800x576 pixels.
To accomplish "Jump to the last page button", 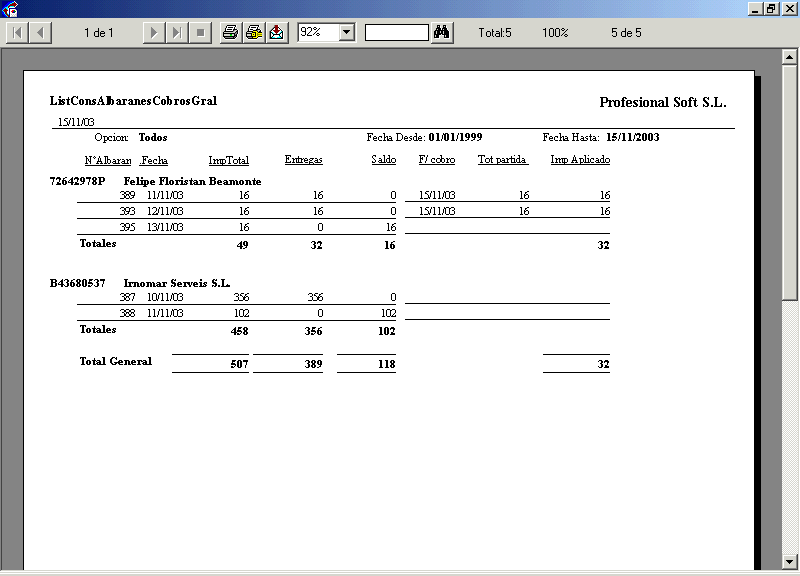I will [176, 33].
